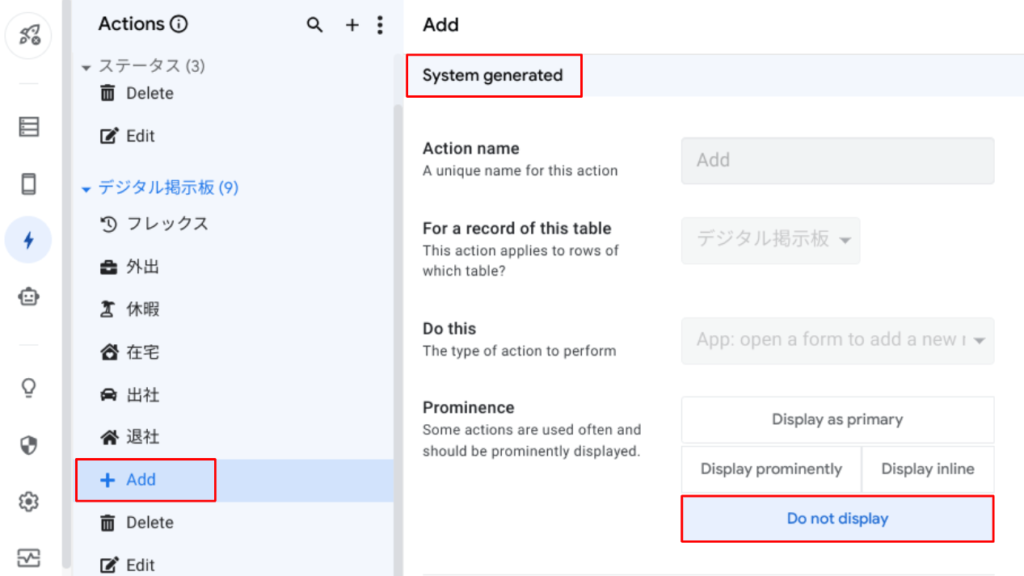The width and height of the screenshot is (1024, 576).
Task: Collapse the デジタル掲示板 (9) group
Action: [x=86, y=189]
